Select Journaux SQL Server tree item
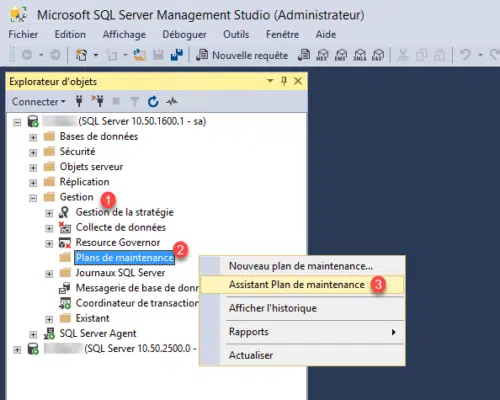 [120, 273]
